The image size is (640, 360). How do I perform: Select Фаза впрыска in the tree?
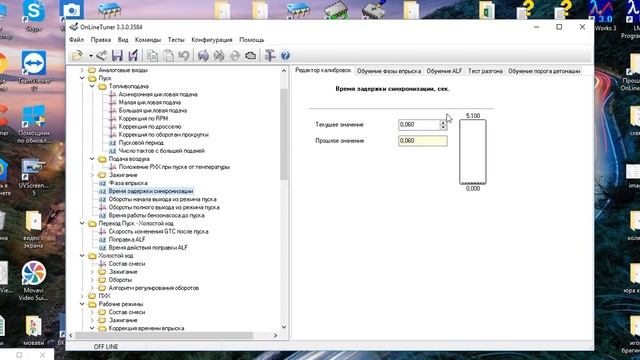[128, 183]
